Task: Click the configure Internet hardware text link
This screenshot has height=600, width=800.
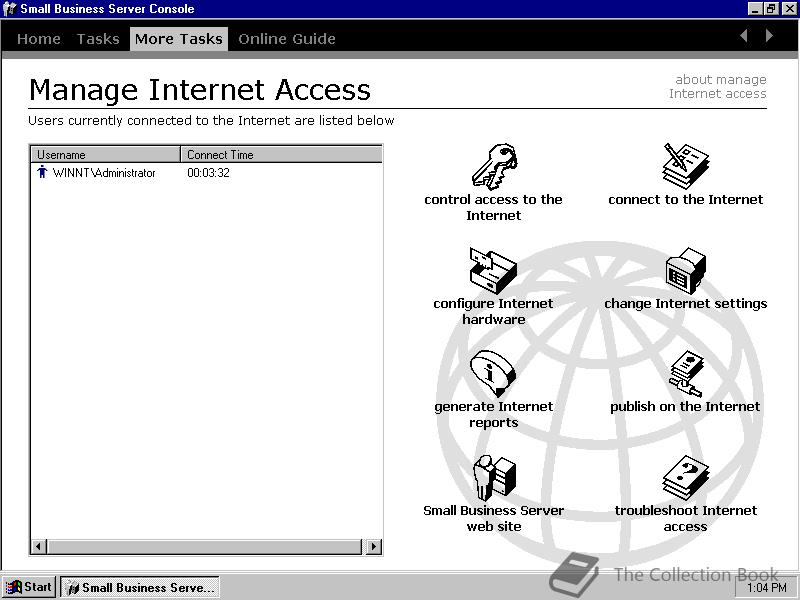Action: pyautogui.click(x=493, y=311)
